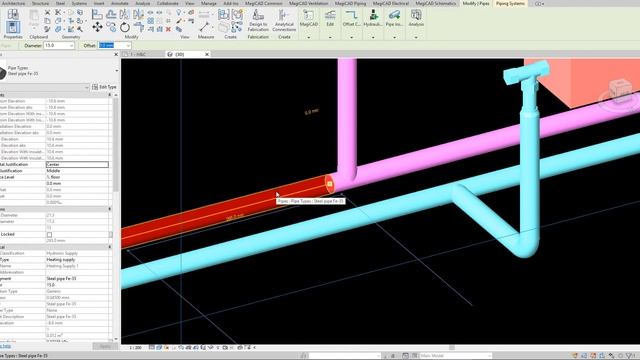Click the Align tool in Modify panel
The width and height of the screenshot is (640, 360).
(97, 15)
